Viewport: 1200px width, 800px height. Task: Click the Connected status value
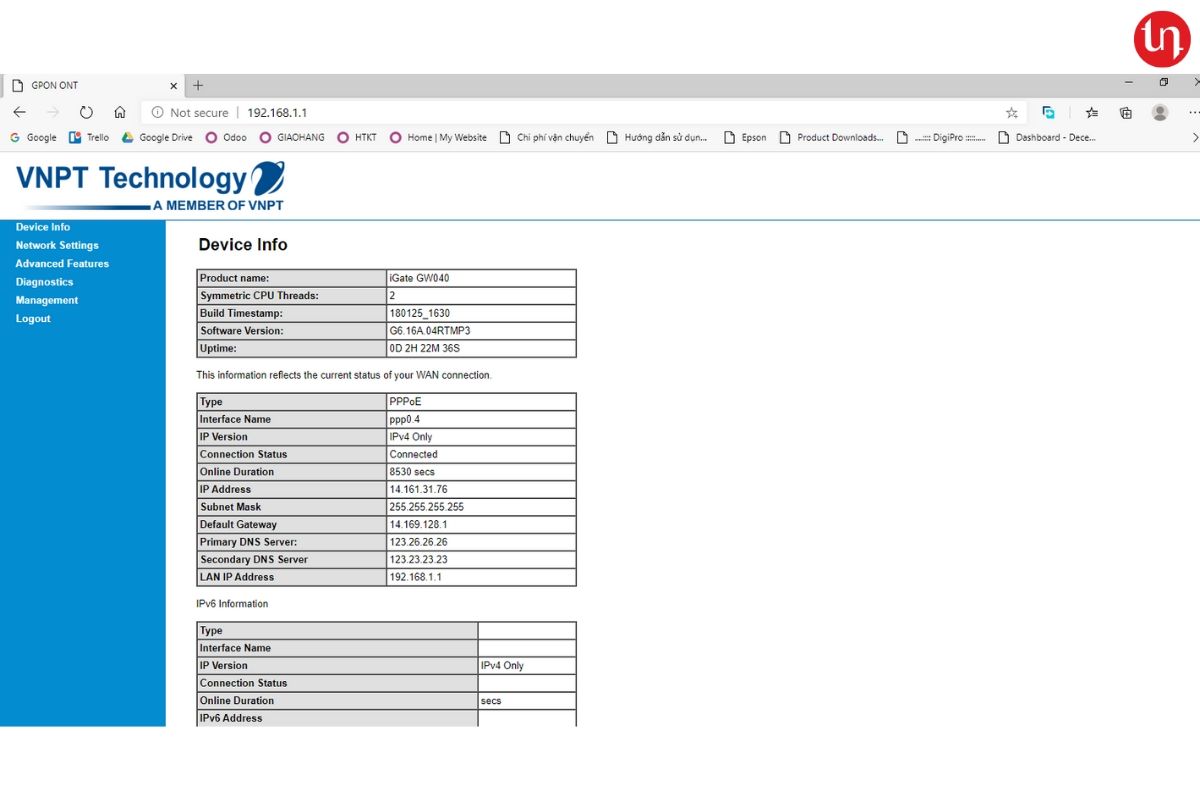[413, 454]
